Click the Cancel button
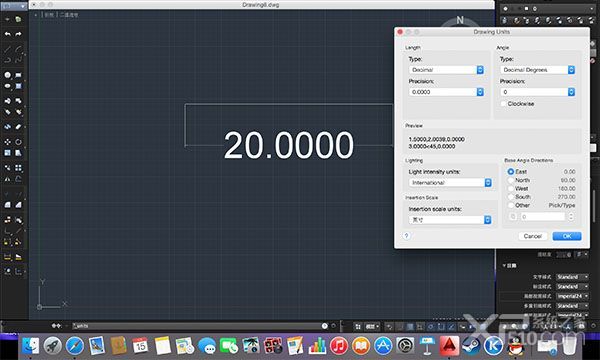The image size is (600, 360). (533, 236)
